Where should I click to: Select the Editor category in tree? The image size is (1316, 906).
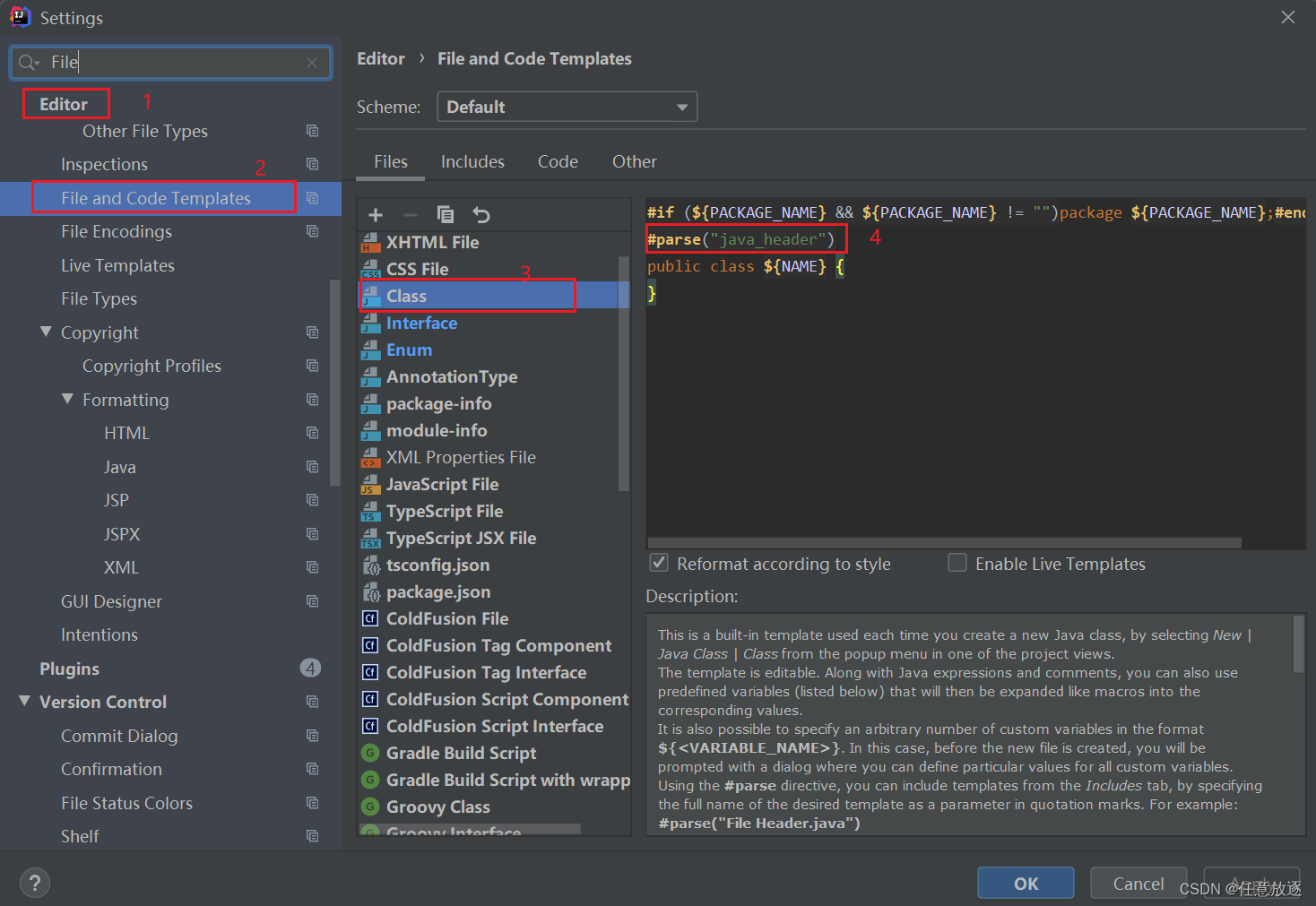[64, 104]
